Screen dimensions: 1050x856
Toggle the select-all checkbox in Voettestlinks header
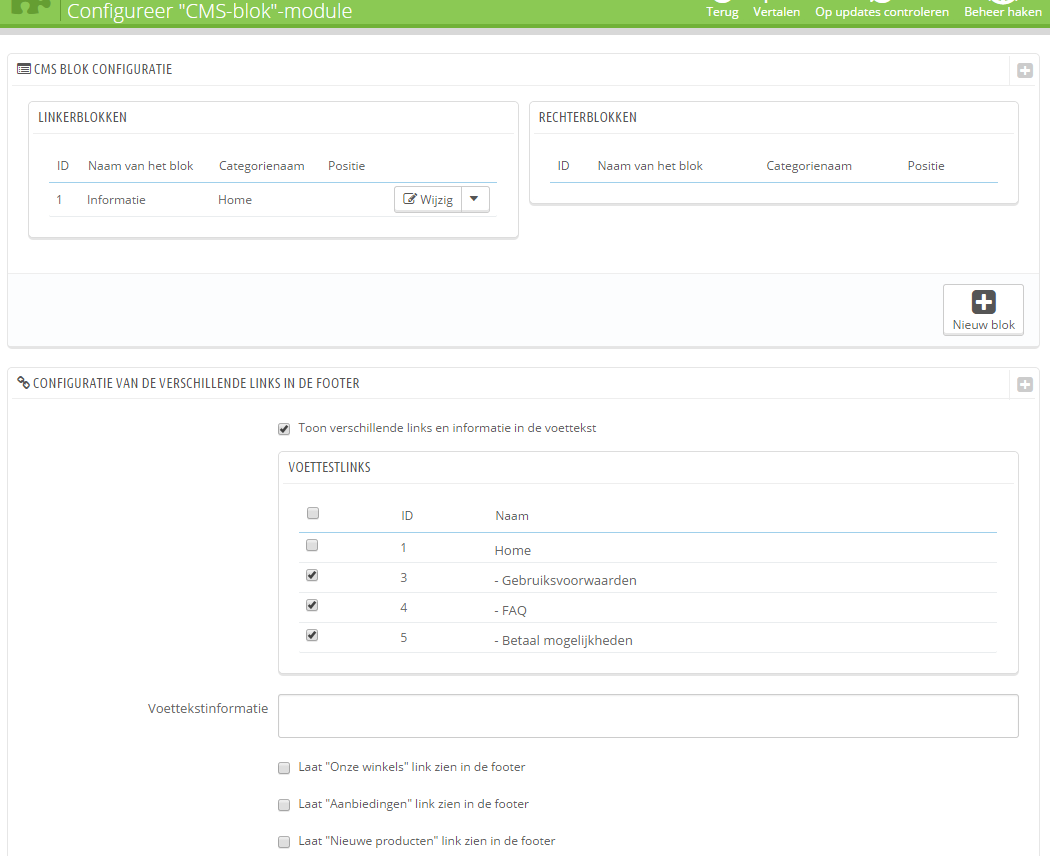(313, 513)
